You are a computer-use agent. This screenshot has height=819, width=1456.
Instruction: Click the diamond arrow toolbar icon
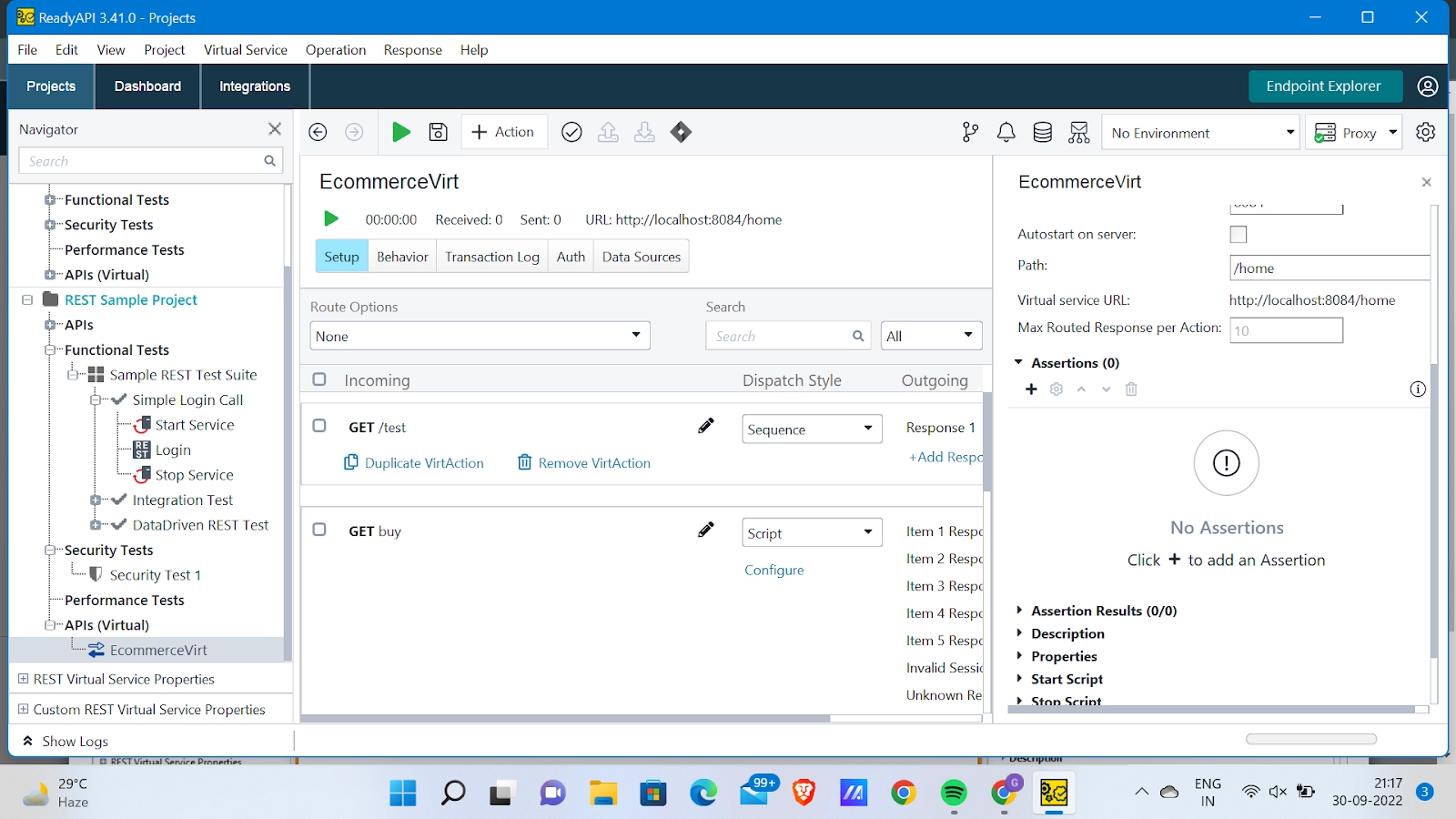click(x=681, y=132)
